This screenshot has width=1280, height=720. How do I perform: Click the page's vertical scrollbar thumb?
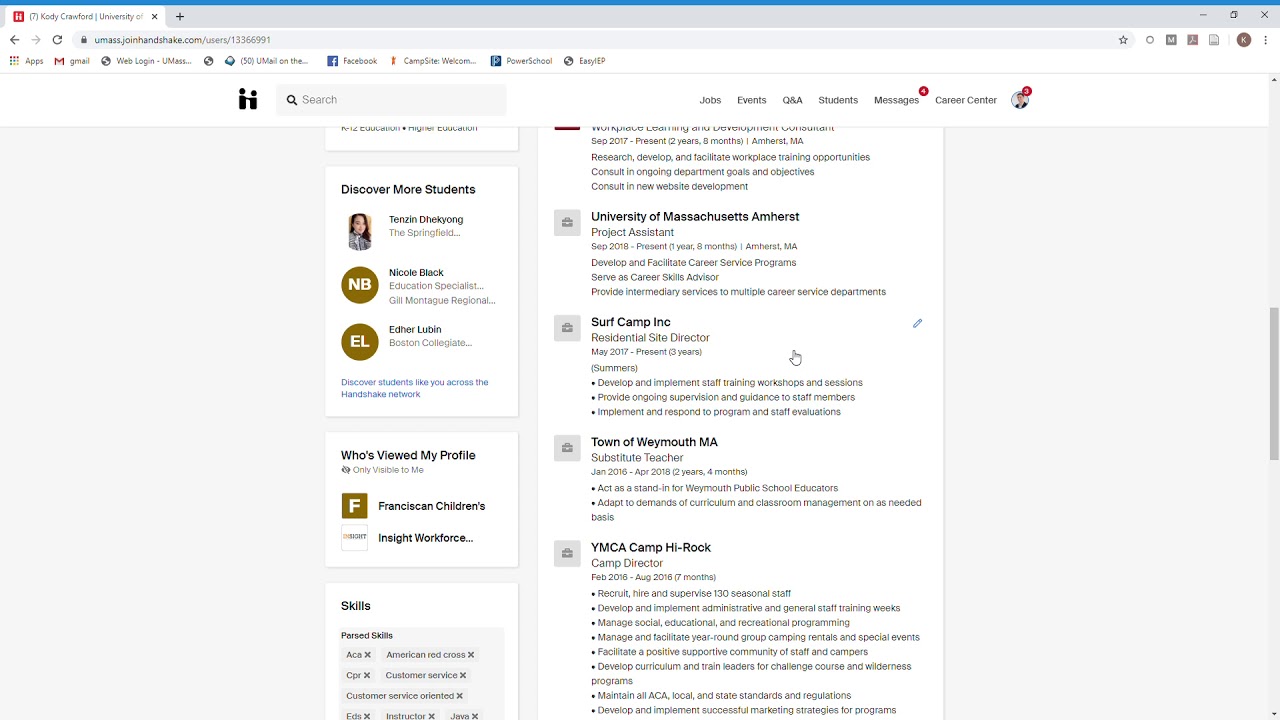(x=1274, y=383)
